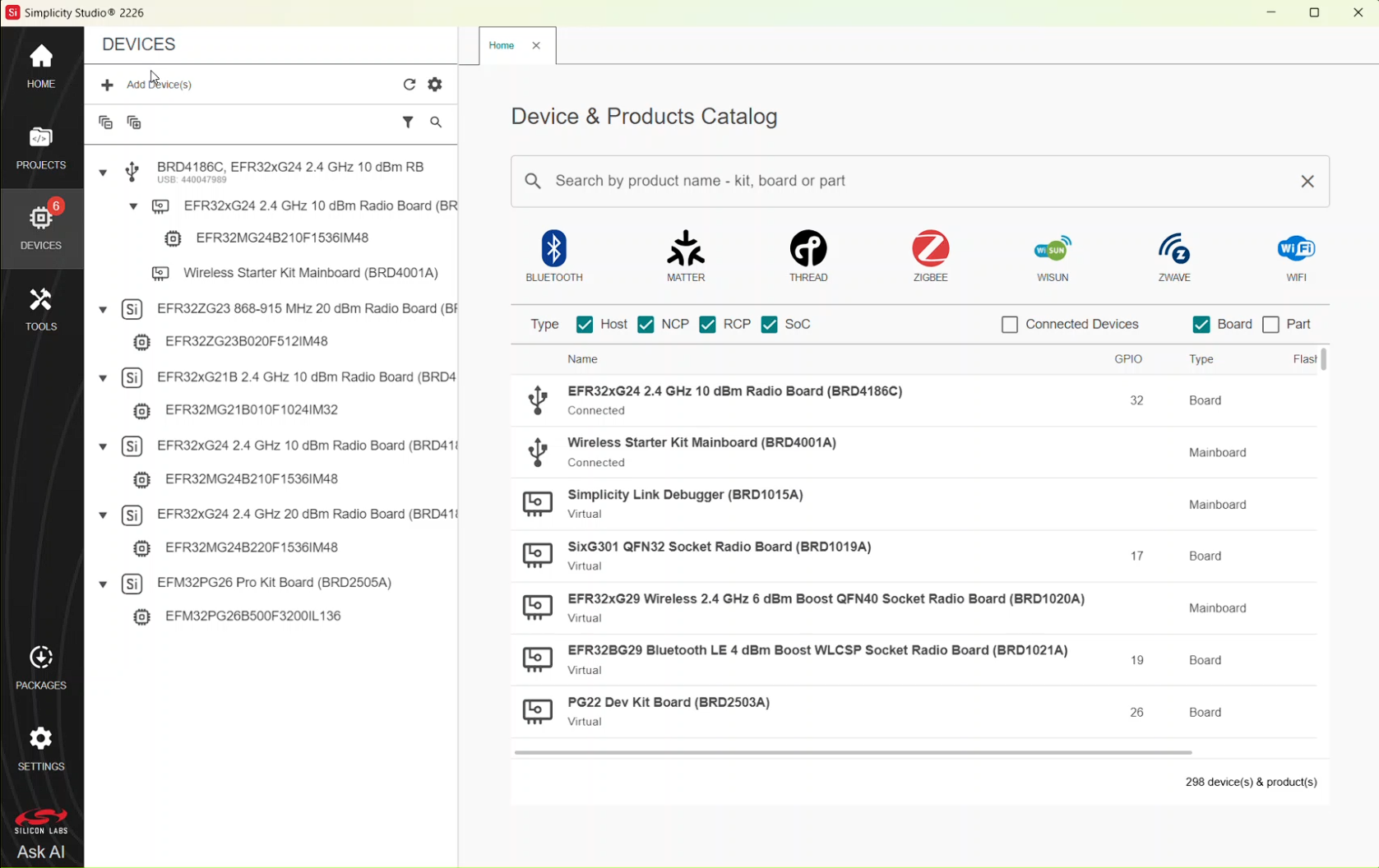Open the Projects sidebar section
Viewport: 1379px width, 868px height.
[x=41, y=148]
